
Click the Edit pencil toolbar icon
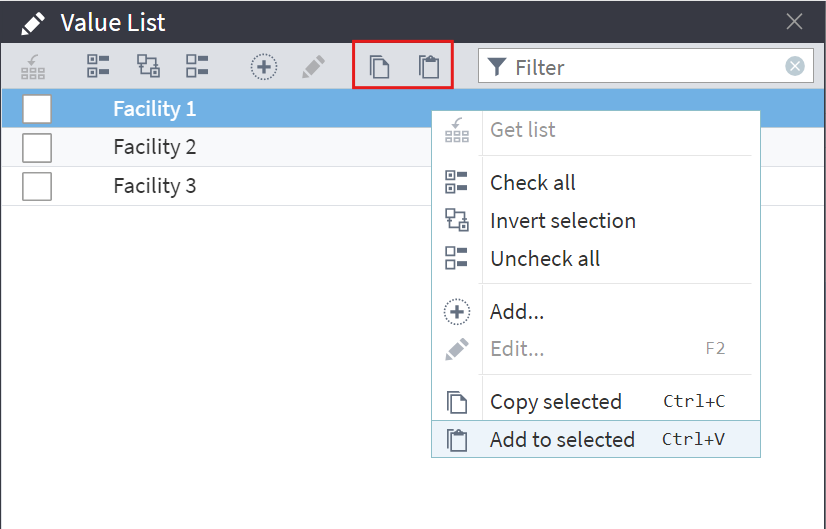point(313,67)
